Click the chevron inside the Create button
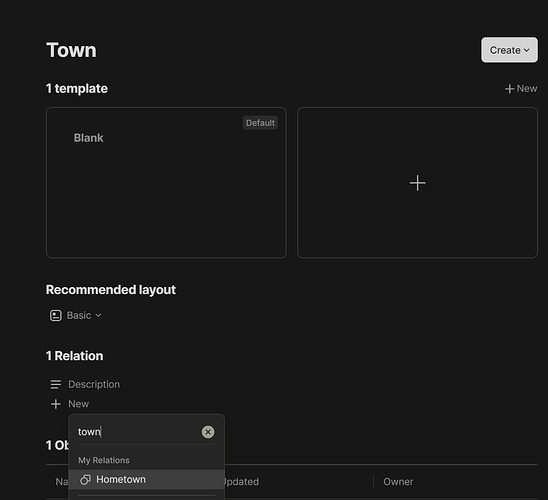Image resolution: width=548 pixels, height=500 pixels. point(527,50)
